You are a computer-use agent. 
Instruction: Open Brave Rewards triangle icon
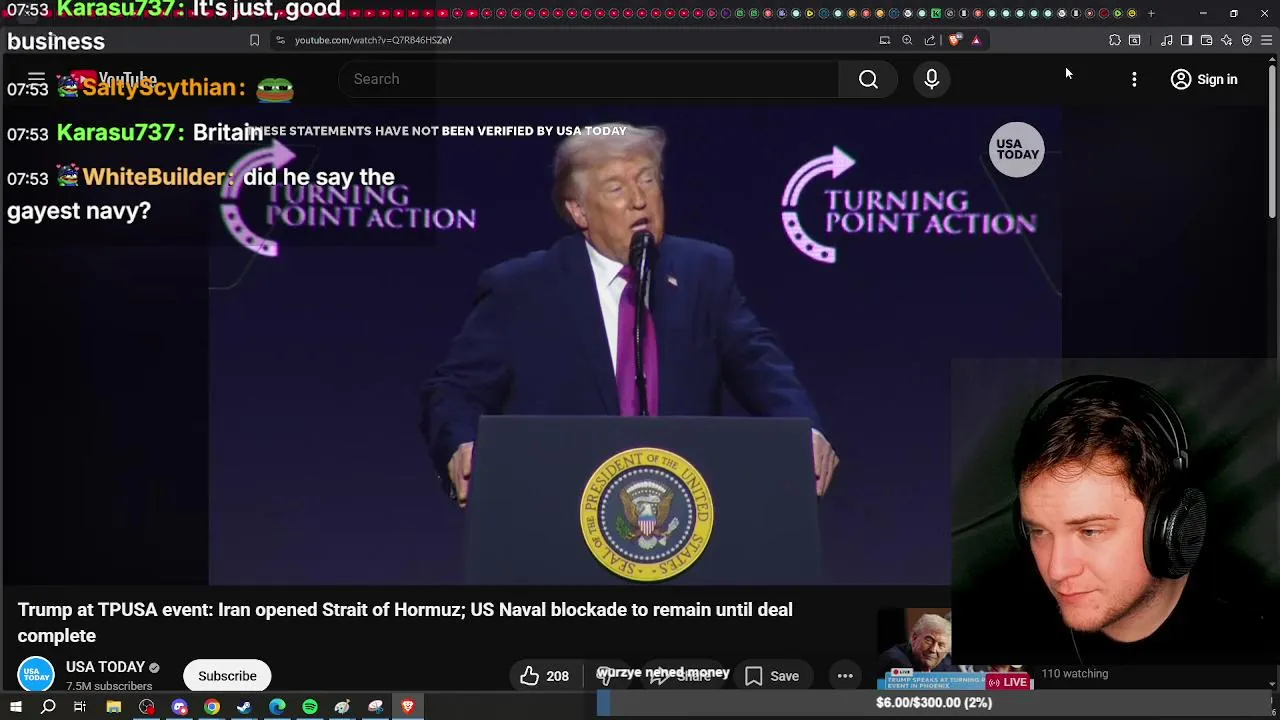point(976,40)
